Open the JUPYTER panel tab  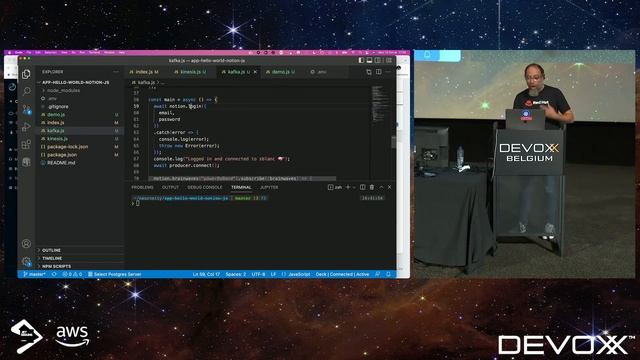pyautogui.click(x=269, y=187)
